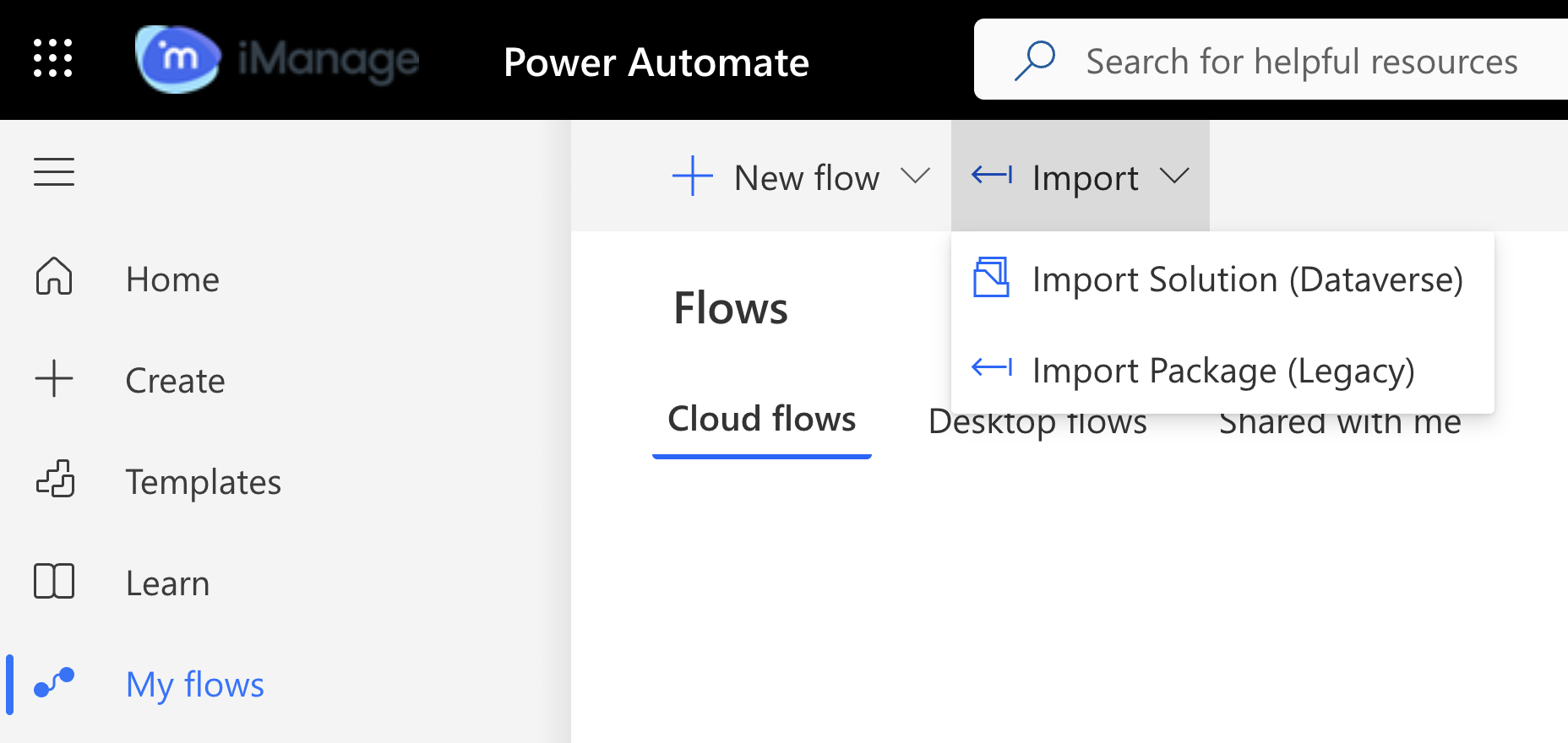Expand the New flow dropdown chevron
The height and width of the screenshot is (743, 1568).
915,176
